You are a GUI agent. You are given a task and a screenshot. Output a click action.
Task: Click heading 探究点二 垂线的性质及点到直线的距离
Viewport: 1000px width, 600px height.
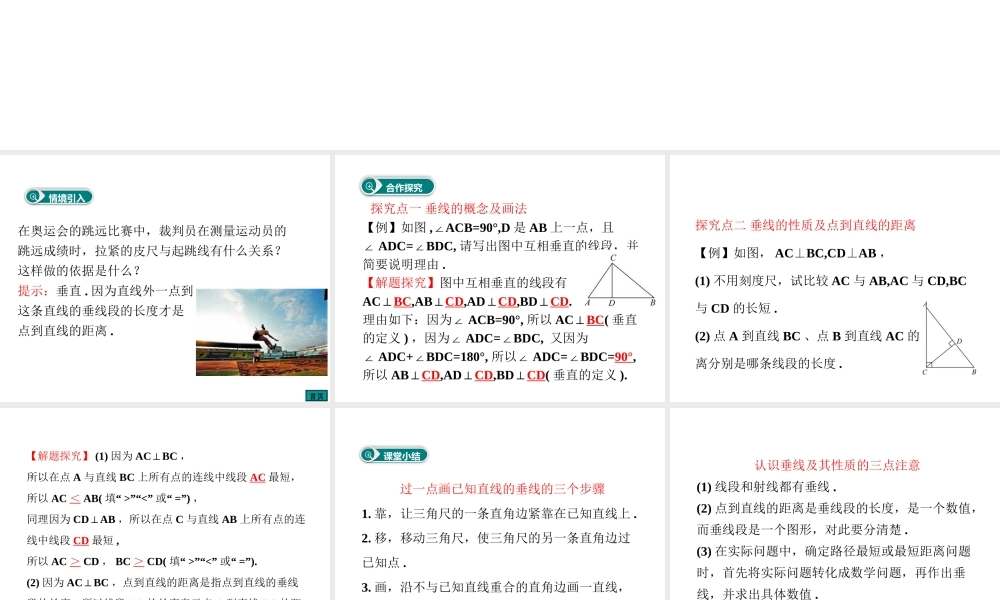805,225
